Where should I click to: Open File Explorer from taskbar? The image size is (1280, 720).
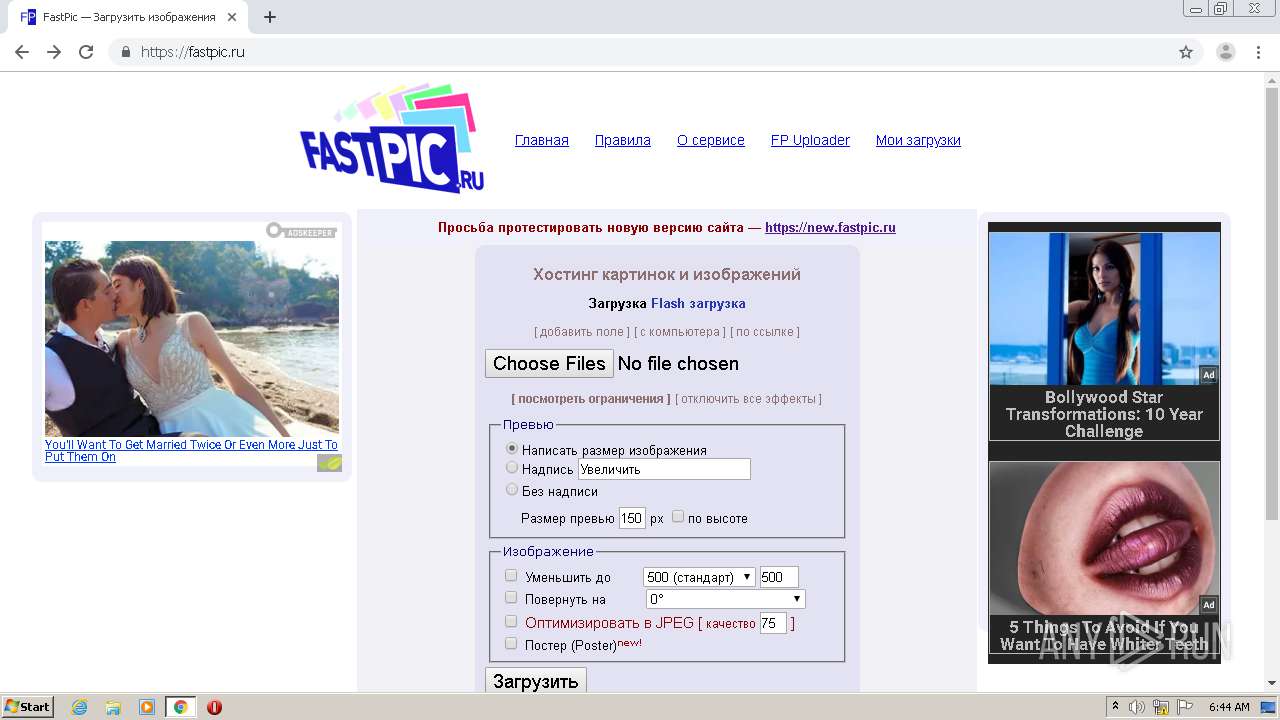(113, 707)
